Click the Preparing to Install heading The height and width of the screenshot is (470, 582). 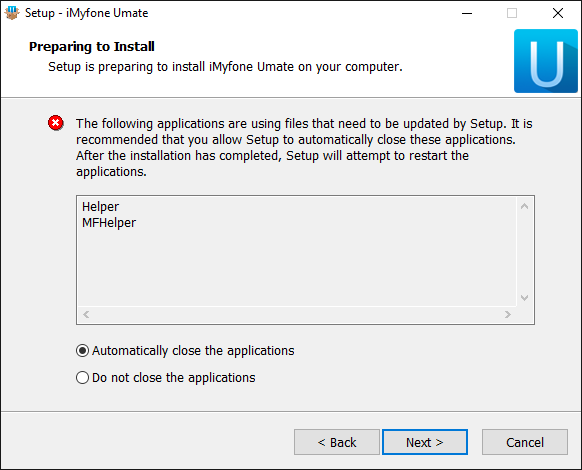click(x=92, y=46)
